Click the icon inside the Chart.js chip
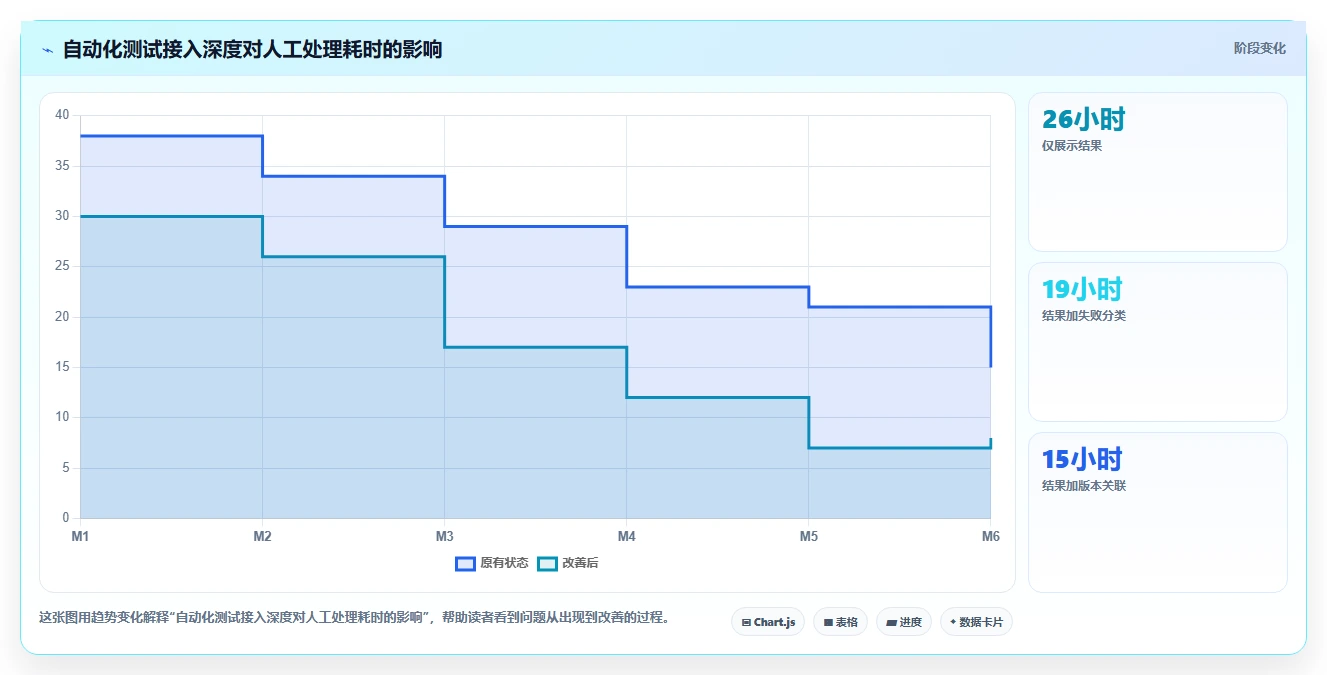 tap(746, 622)
